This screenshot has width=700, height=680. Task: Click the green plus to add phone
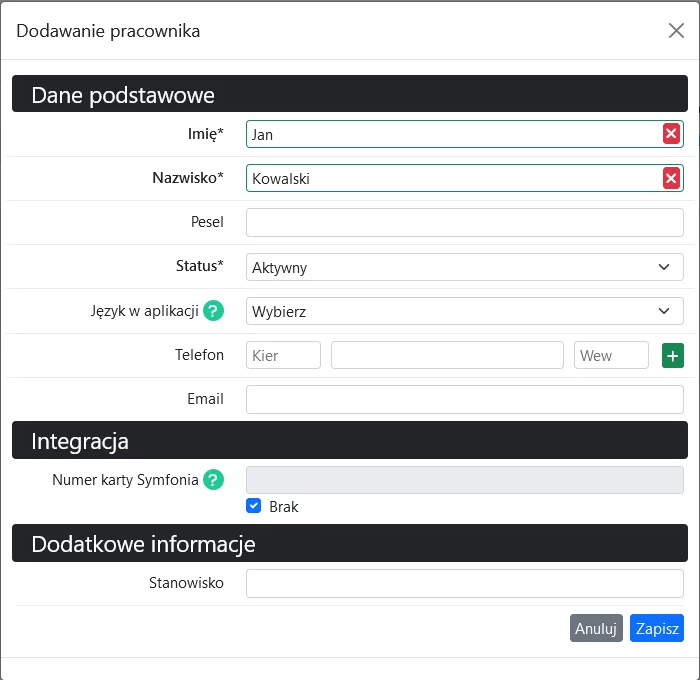pos(673,355)
